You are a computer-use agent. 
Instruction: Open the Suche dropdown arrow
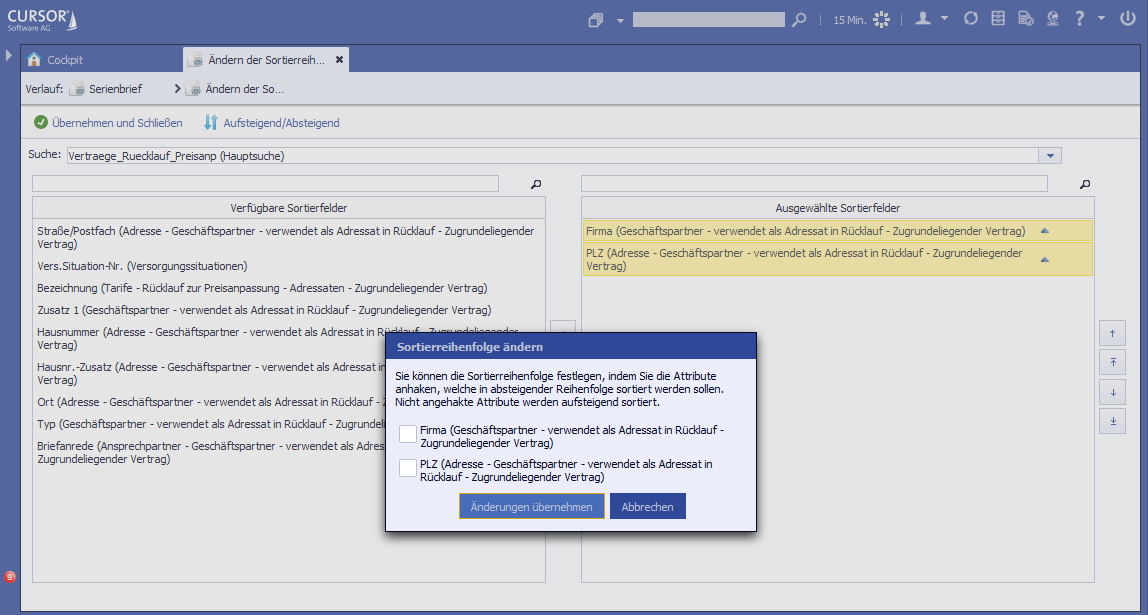pyautogui.click(x=1049, y=156)
